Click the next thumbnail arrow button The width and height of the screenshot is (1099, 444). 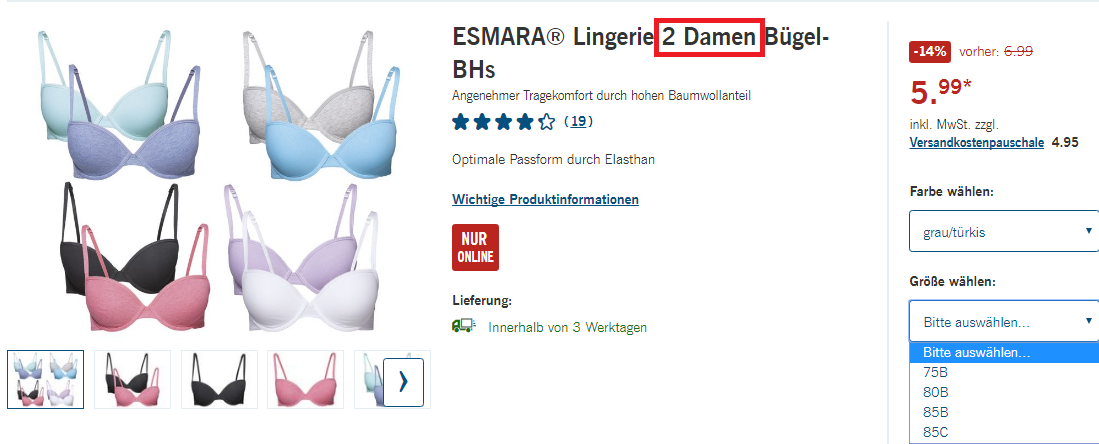pyautogui.click(x=403, y=382)
